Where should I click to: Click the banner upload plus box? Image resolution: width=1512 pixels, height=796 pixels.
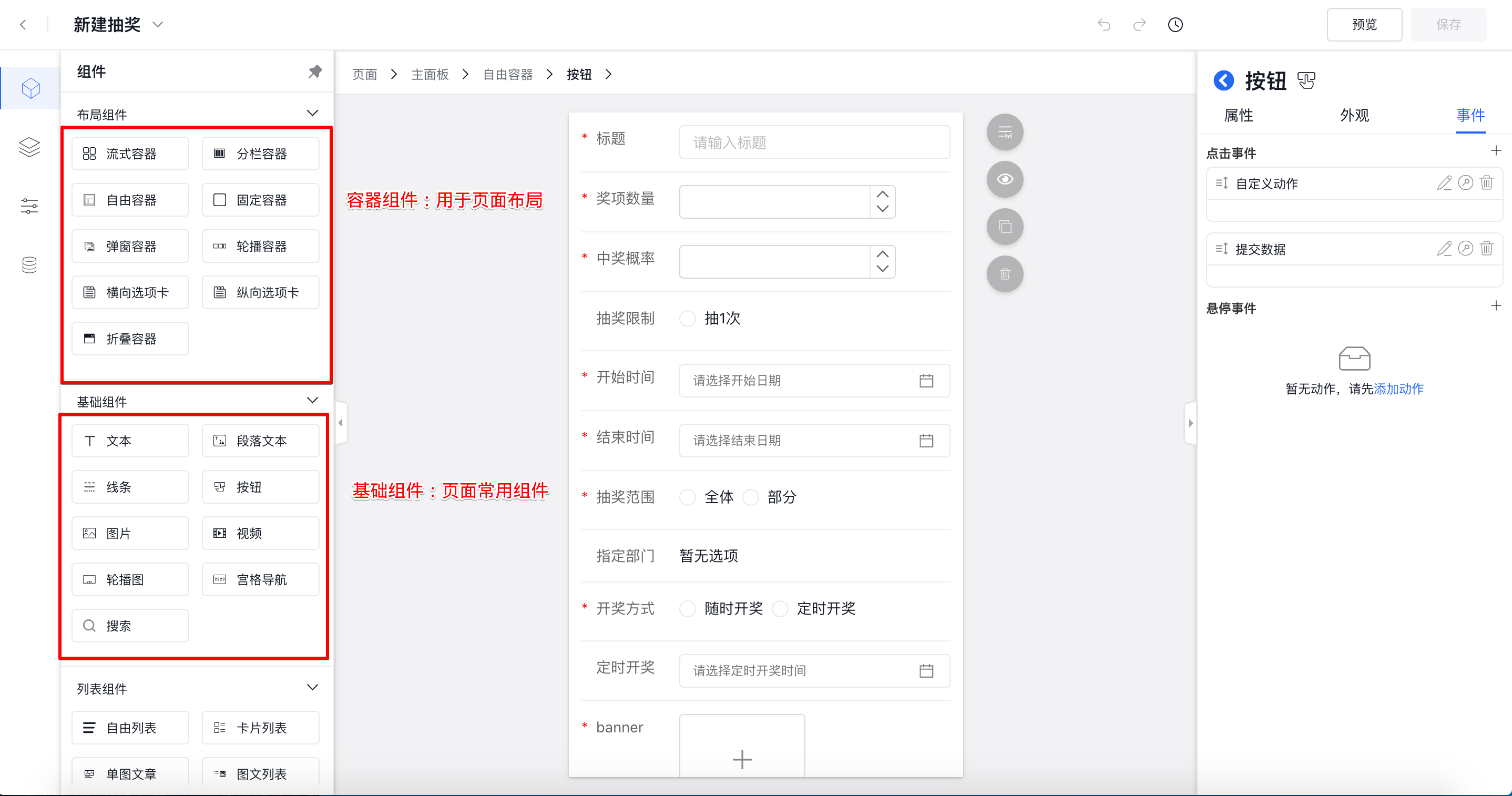pos(742,746)
